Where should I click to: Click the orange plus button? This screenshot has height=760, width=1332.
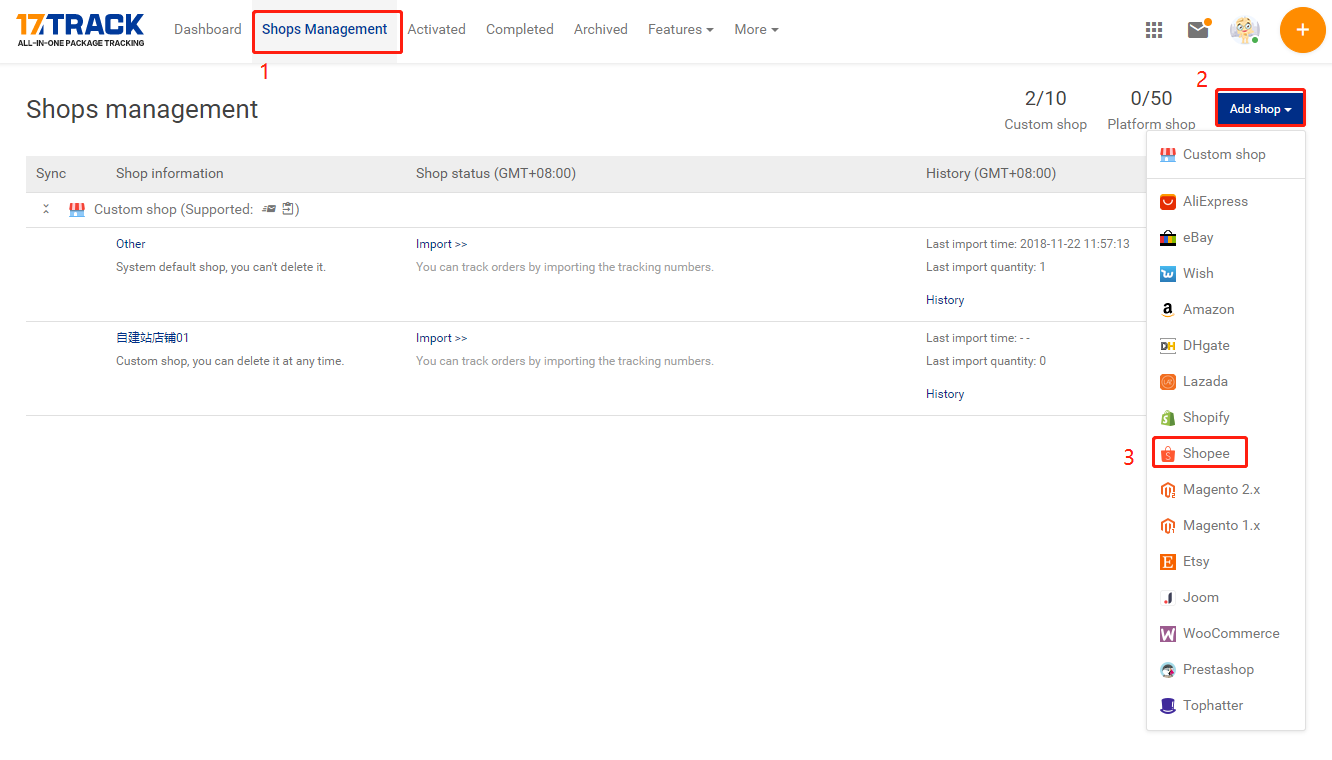pos(1303,30)
